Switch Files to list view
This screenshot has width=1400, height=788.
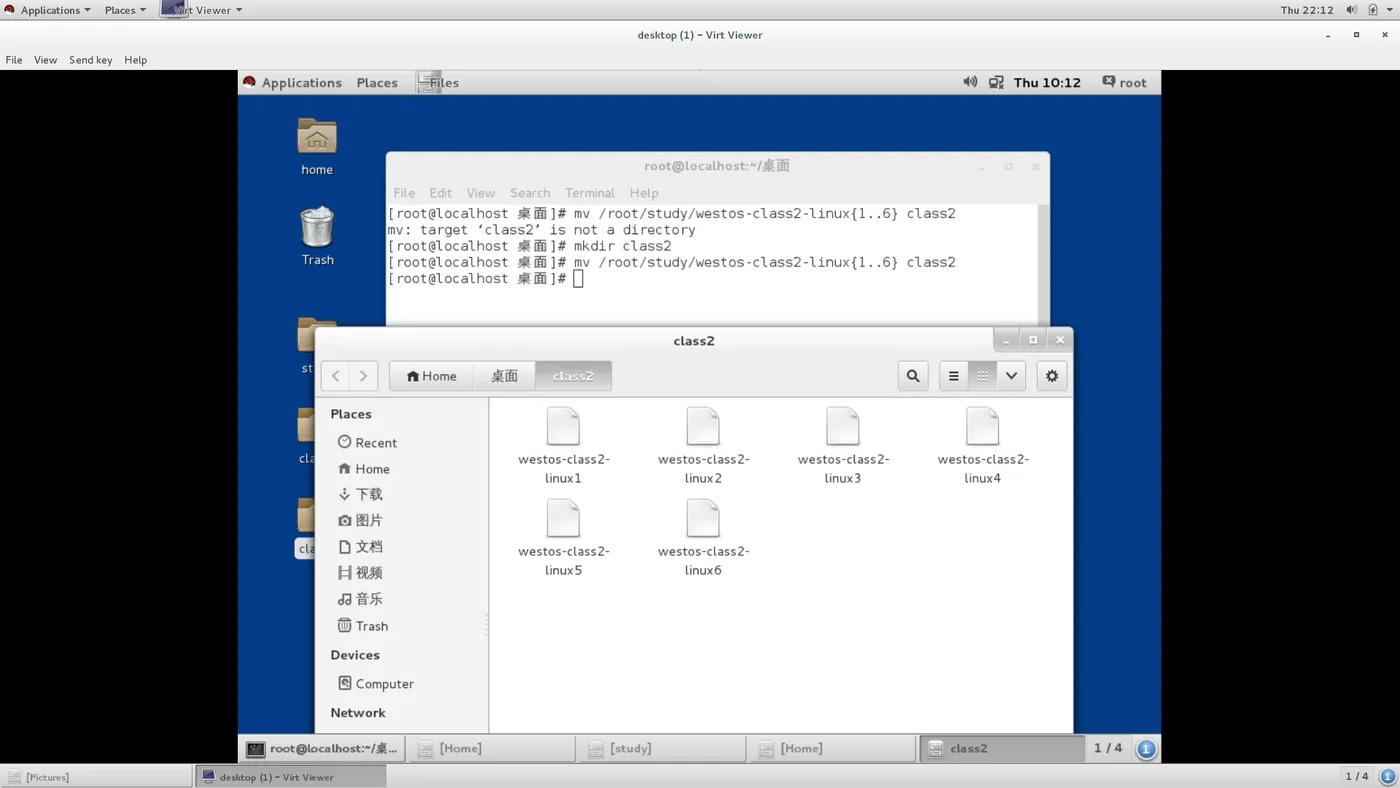[x=953, y=376]
